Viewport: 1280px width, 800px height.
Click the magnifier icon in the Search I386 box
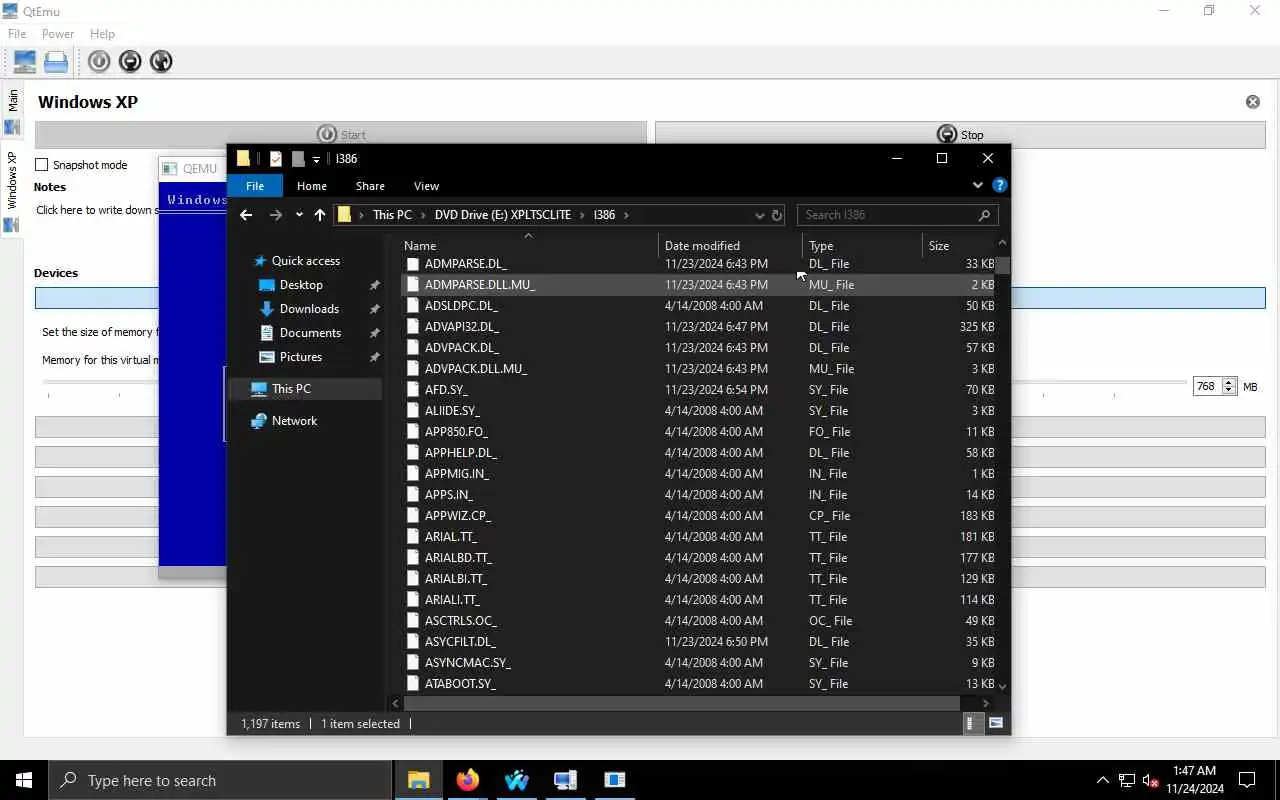point(984,215)
